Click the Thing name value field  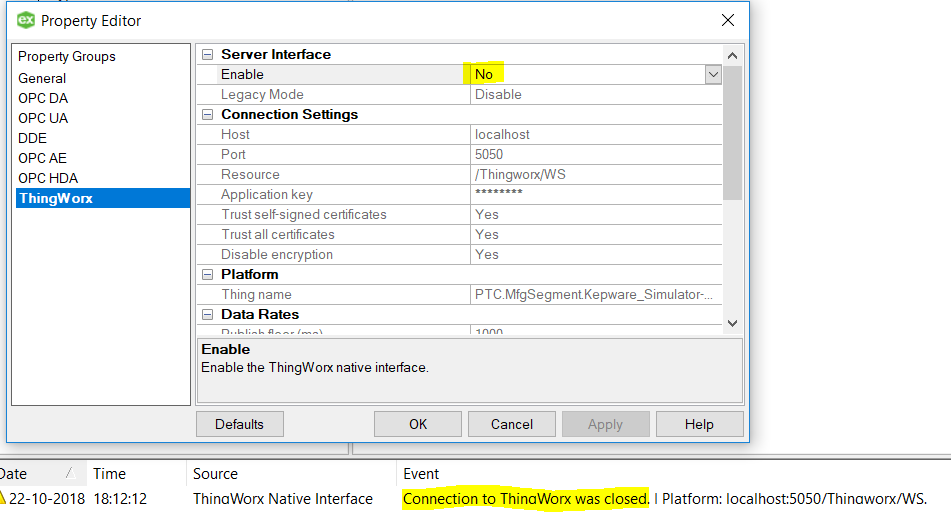pos(596,295)
